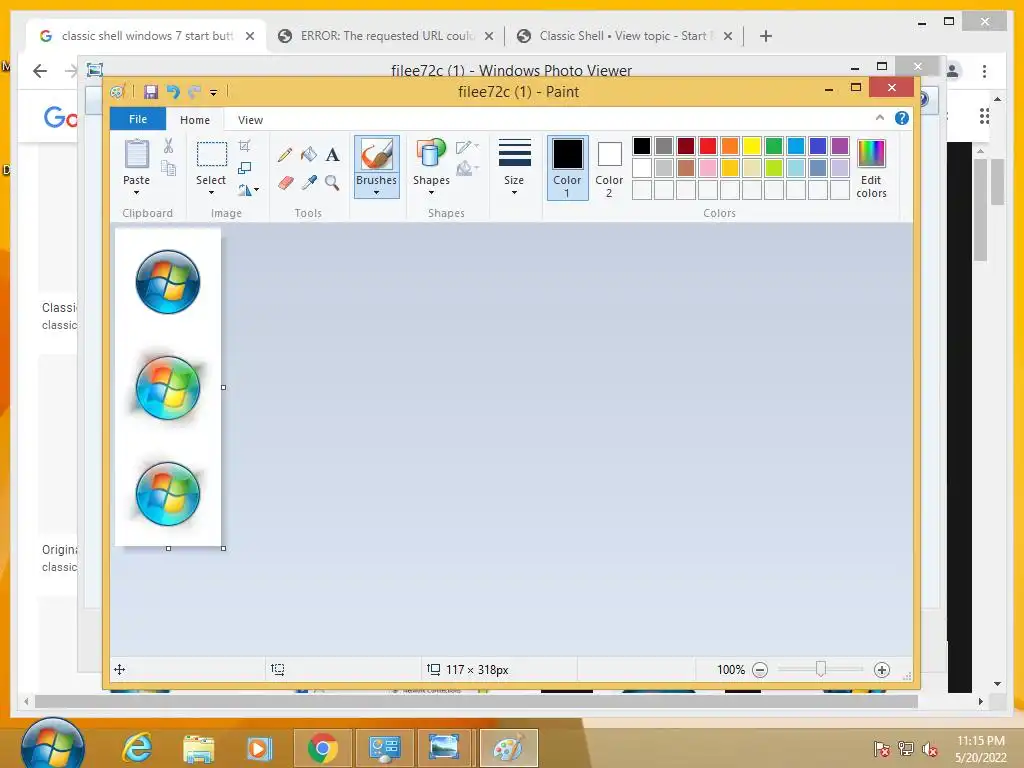Open the Brushes dropdown arrow
The image size is (1024, 768).
[x=376, y=193]
